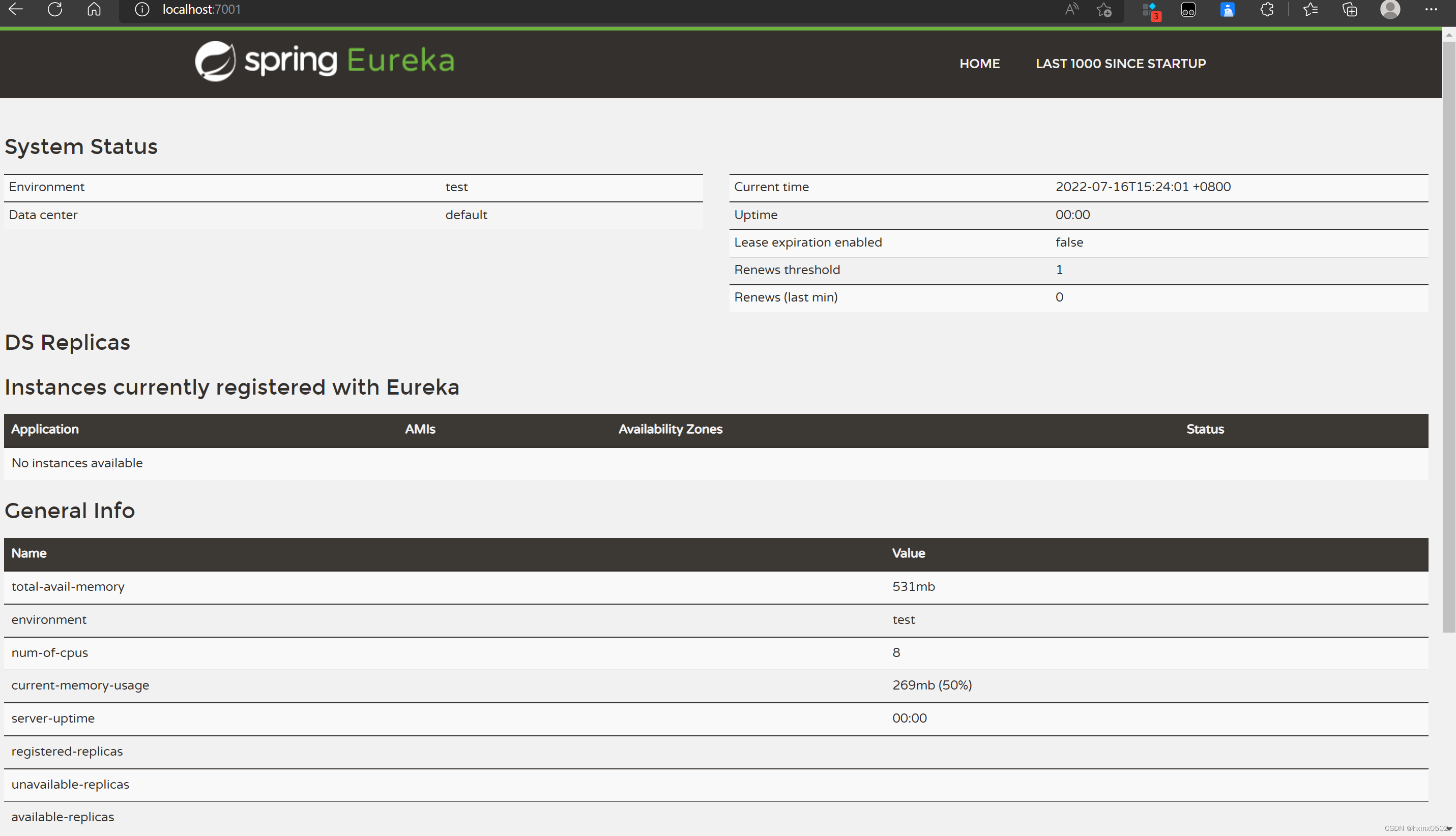
Task: Open the HOME navigation item
Action: tap(979, 63)
